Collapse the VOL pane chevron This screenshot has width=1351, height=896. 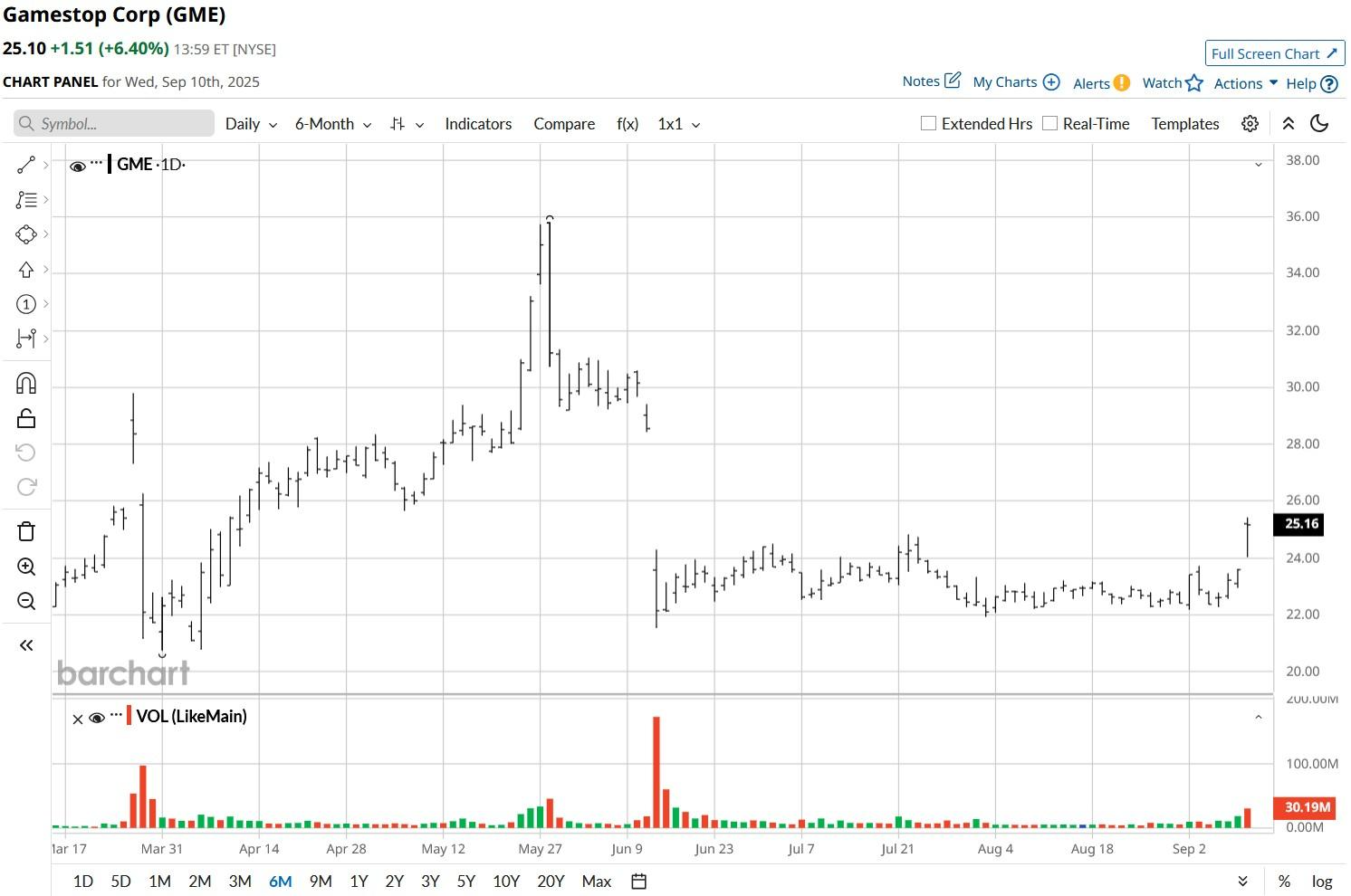coord(1258,718)
